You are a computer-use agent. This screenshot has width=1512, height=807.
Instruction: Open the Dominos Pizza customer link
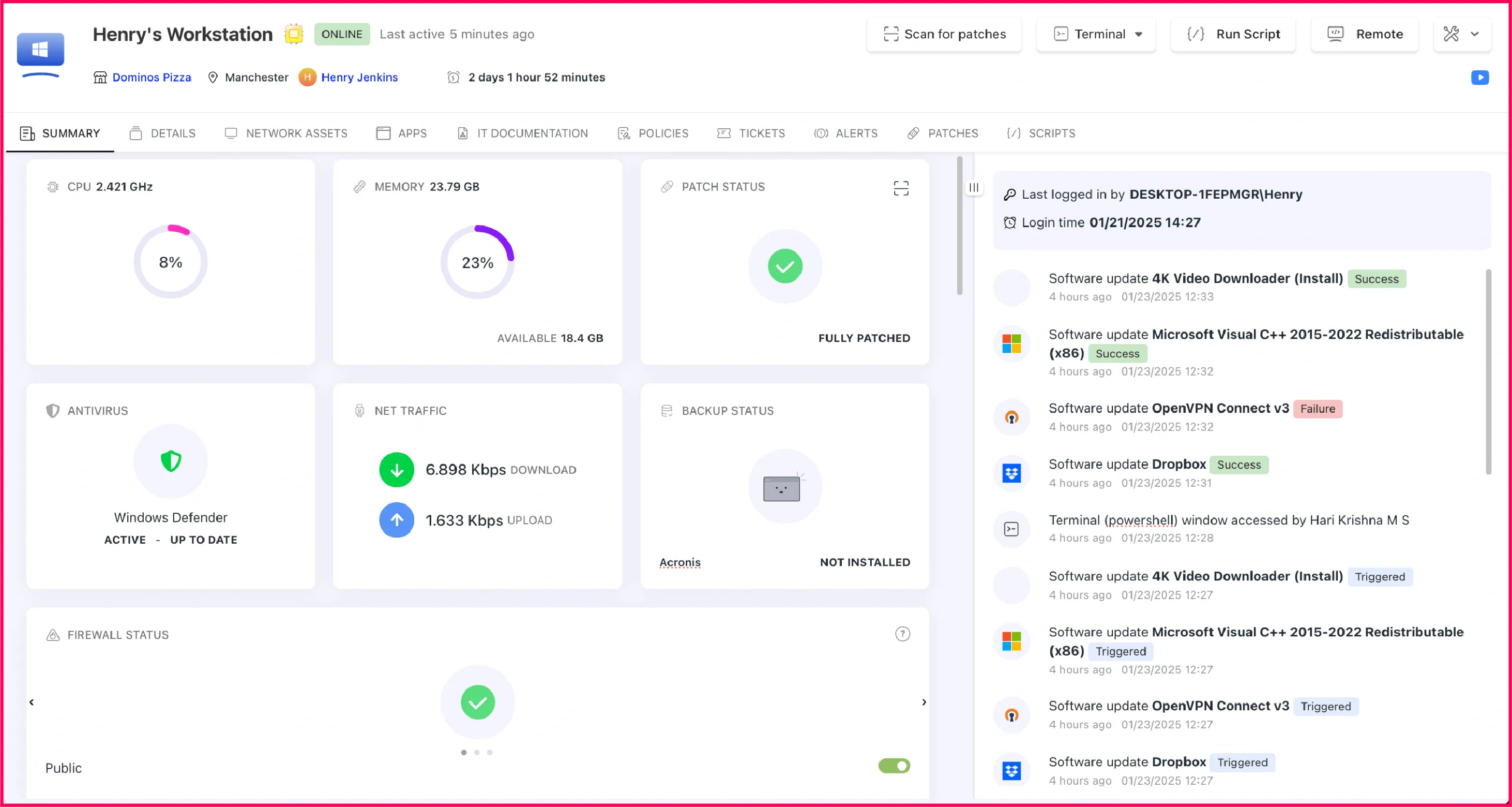151,77
